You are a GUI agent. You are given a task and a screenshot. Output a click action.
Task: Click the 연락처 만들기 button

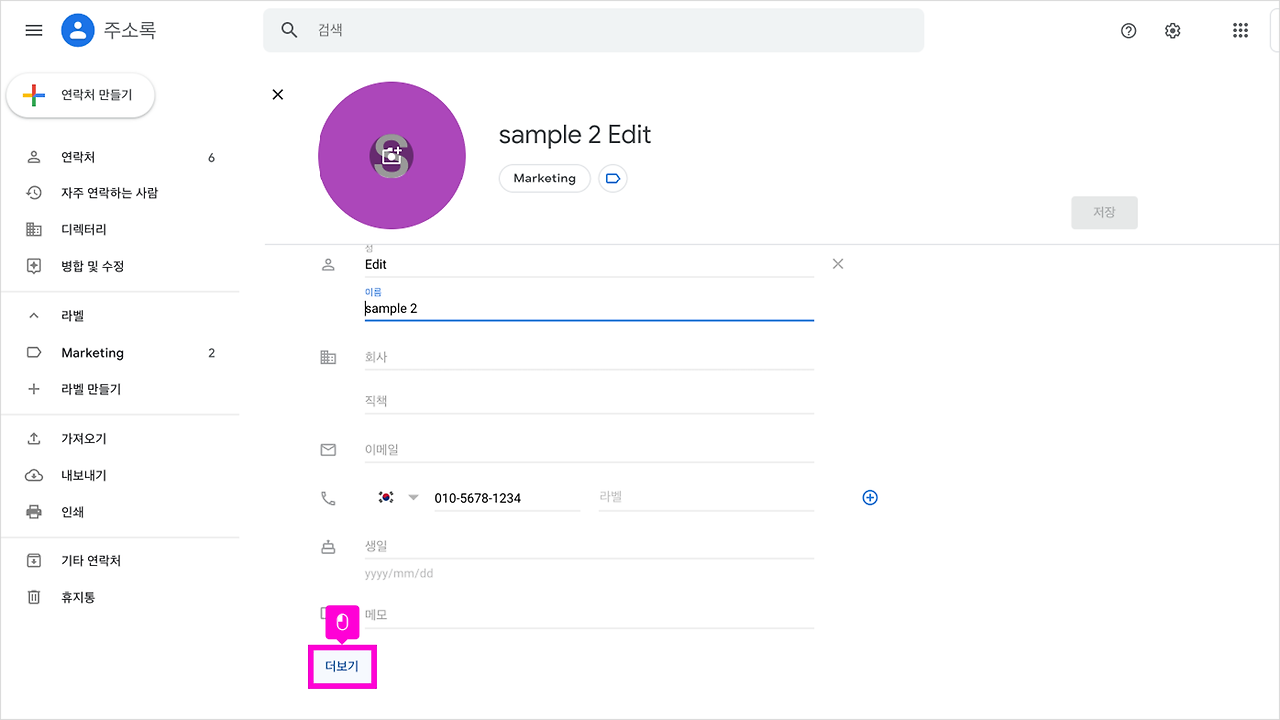coord(81,95)
